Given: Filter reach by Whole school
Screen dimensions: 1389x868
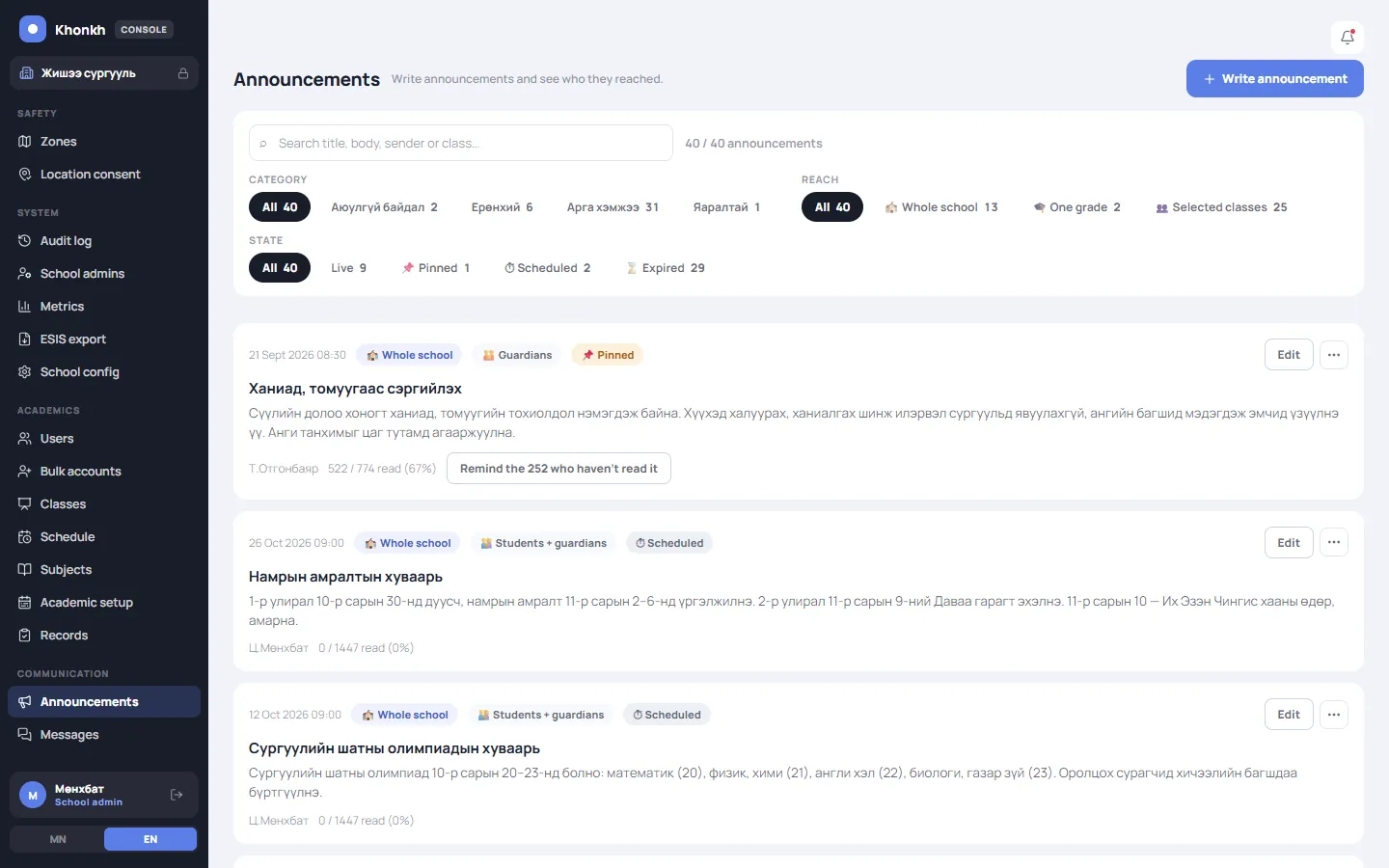Looking at the screenshot, I should [x=941, y=207].
